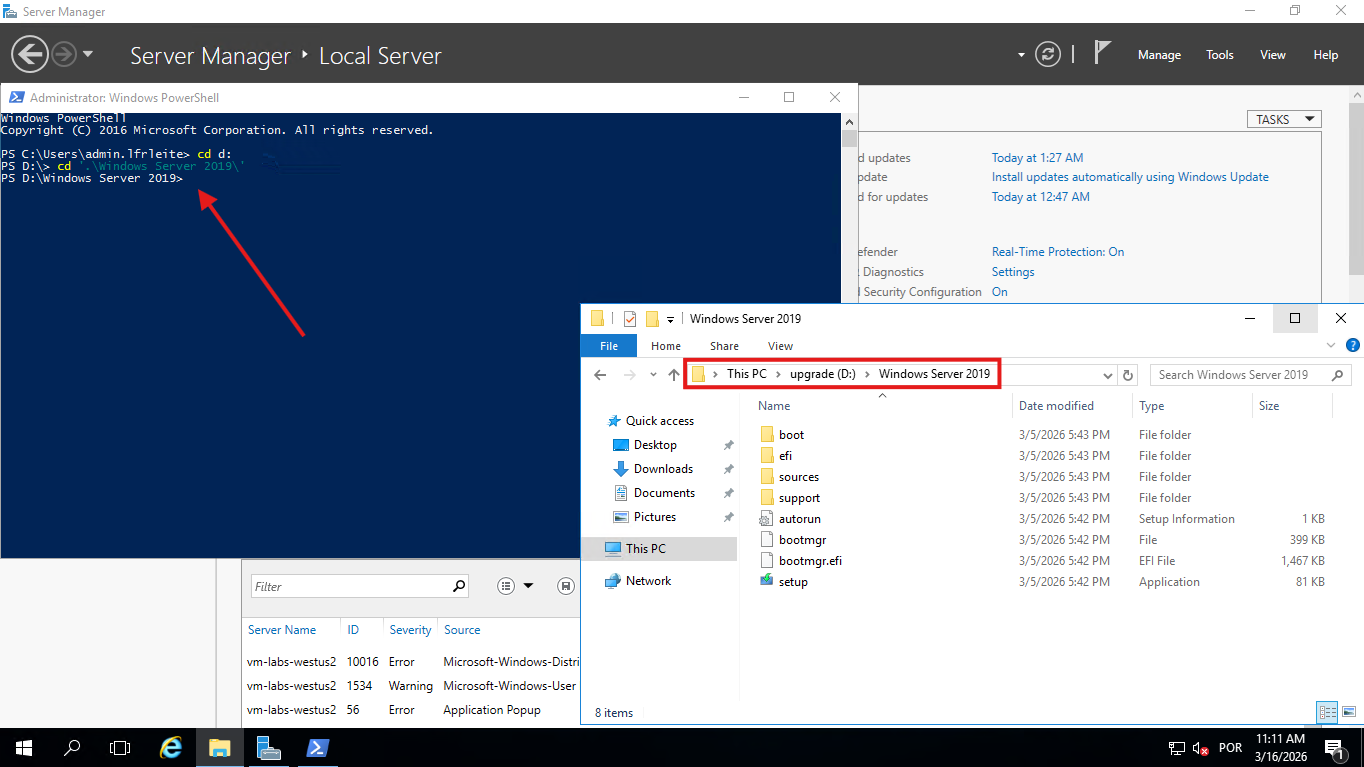Select the sources folder in file list
The height and width of the screenshot is (767, 1364).
coord(798,477)
